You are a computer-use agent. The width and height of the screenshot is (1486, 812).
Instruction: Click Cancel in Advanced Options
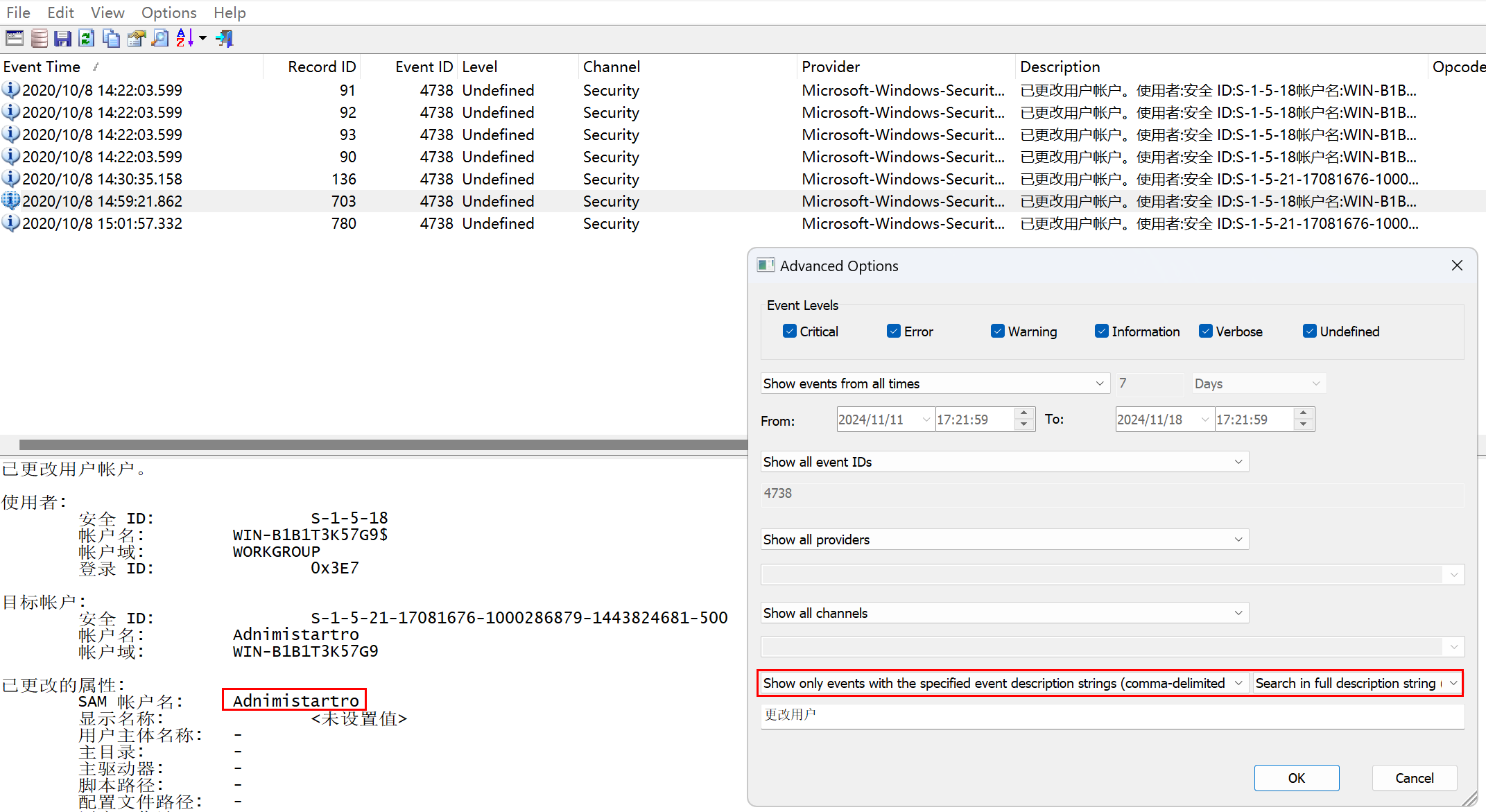click(1414, 778)
